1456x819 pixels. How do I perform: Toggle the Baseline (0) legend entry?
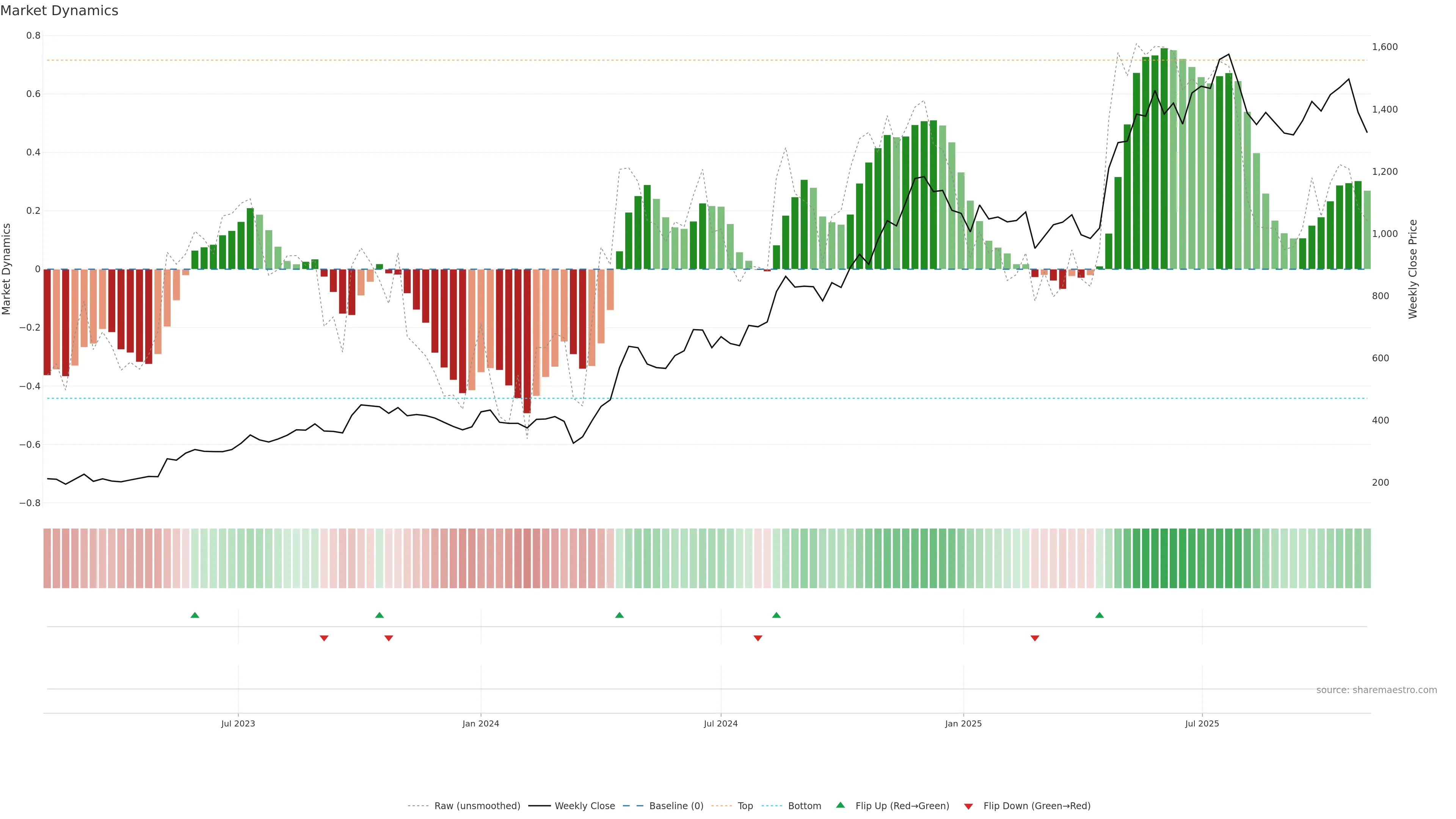pos(676,806)
